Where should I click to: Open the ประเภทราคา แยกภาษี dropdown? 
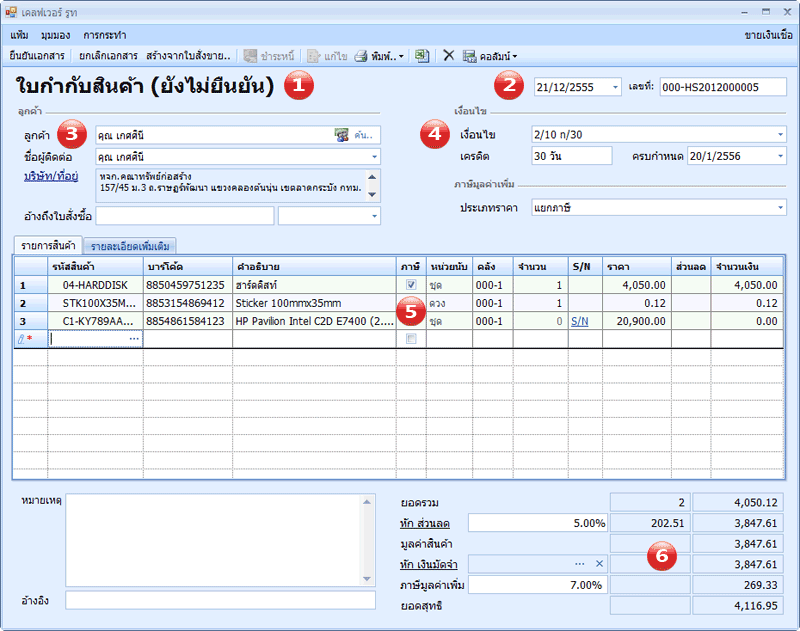coord(779,209)
